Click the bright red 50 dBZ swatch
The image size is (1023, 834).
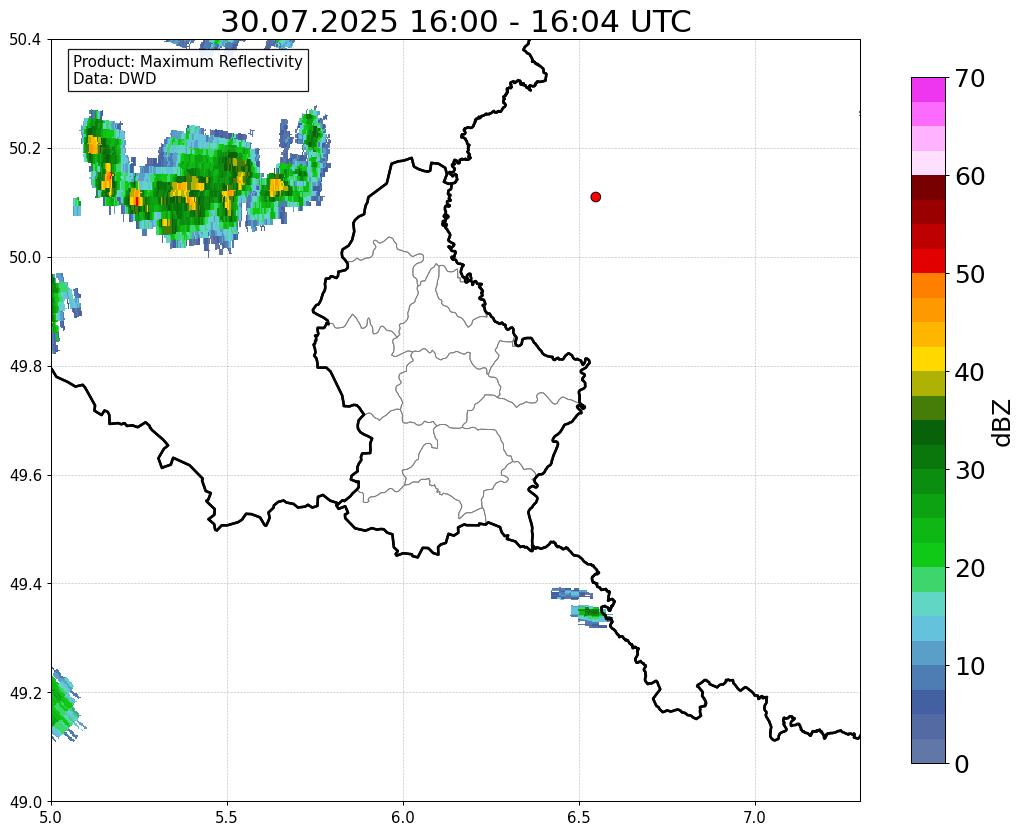[928, 261]
